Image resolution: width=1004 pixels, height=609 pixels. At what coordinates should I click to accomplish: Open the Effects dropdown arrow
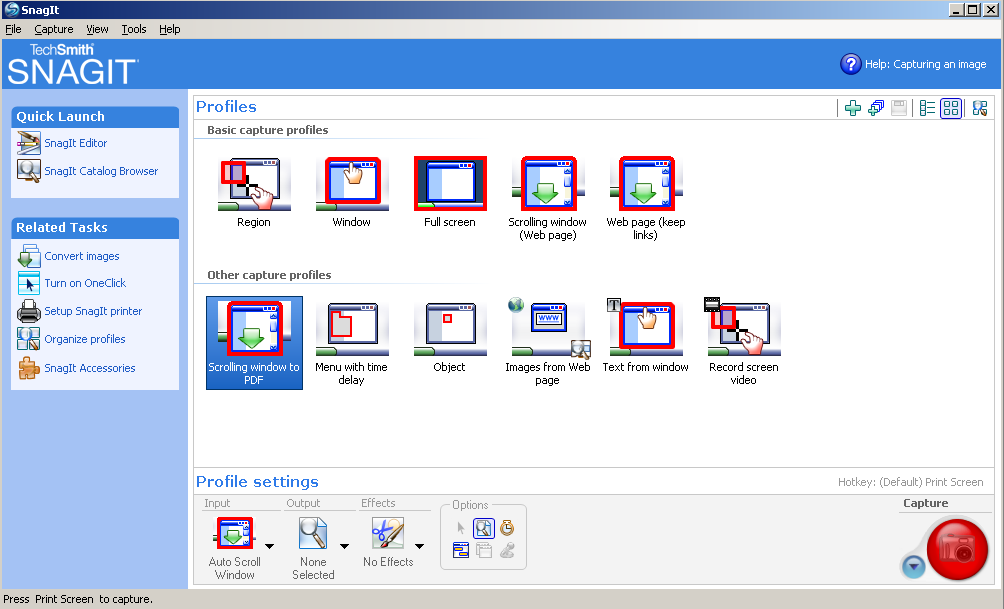[x=419, y=546]
